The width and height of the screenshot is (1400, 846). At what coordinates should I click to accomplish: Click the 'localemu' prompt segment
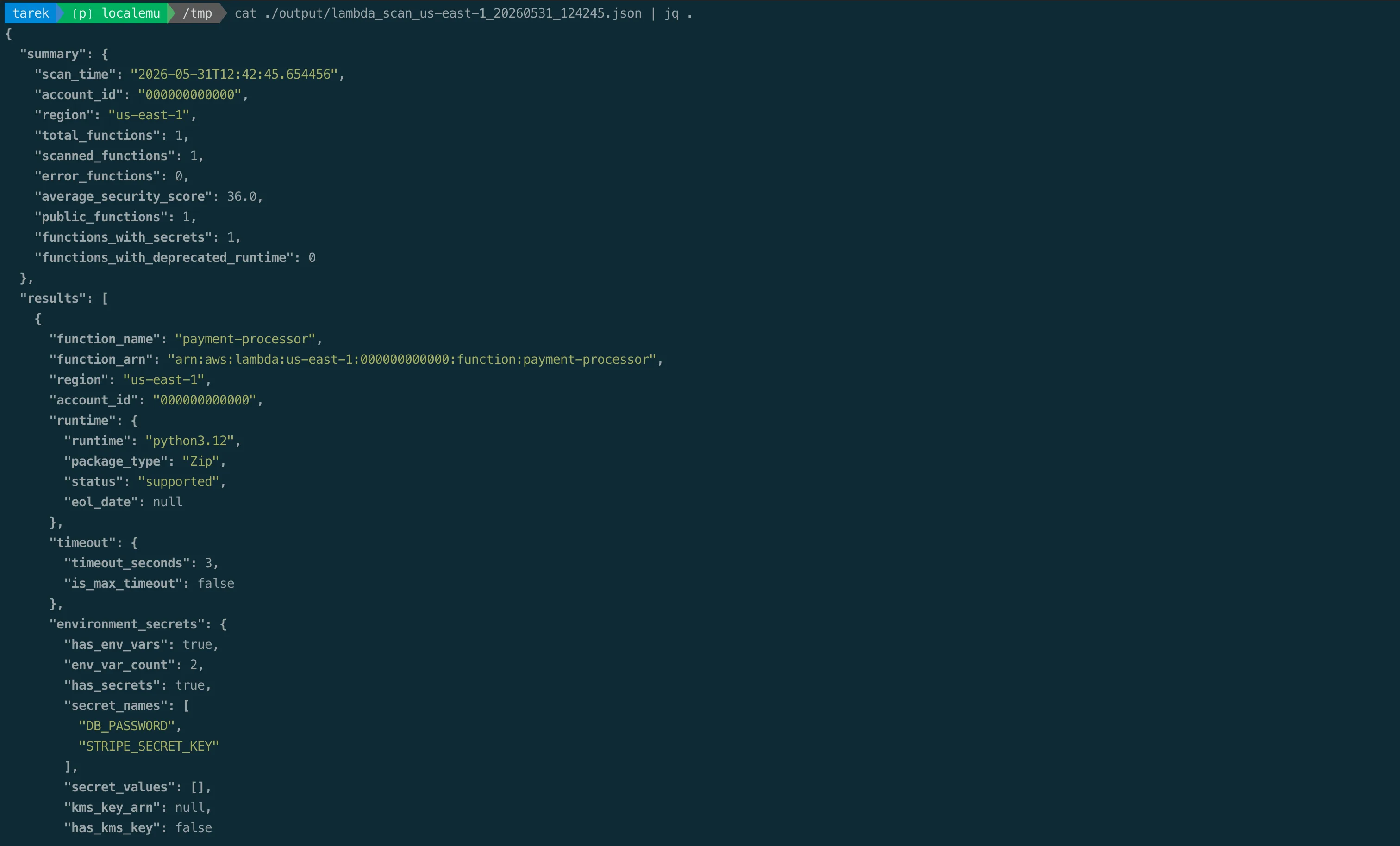[x=116, y=13]
